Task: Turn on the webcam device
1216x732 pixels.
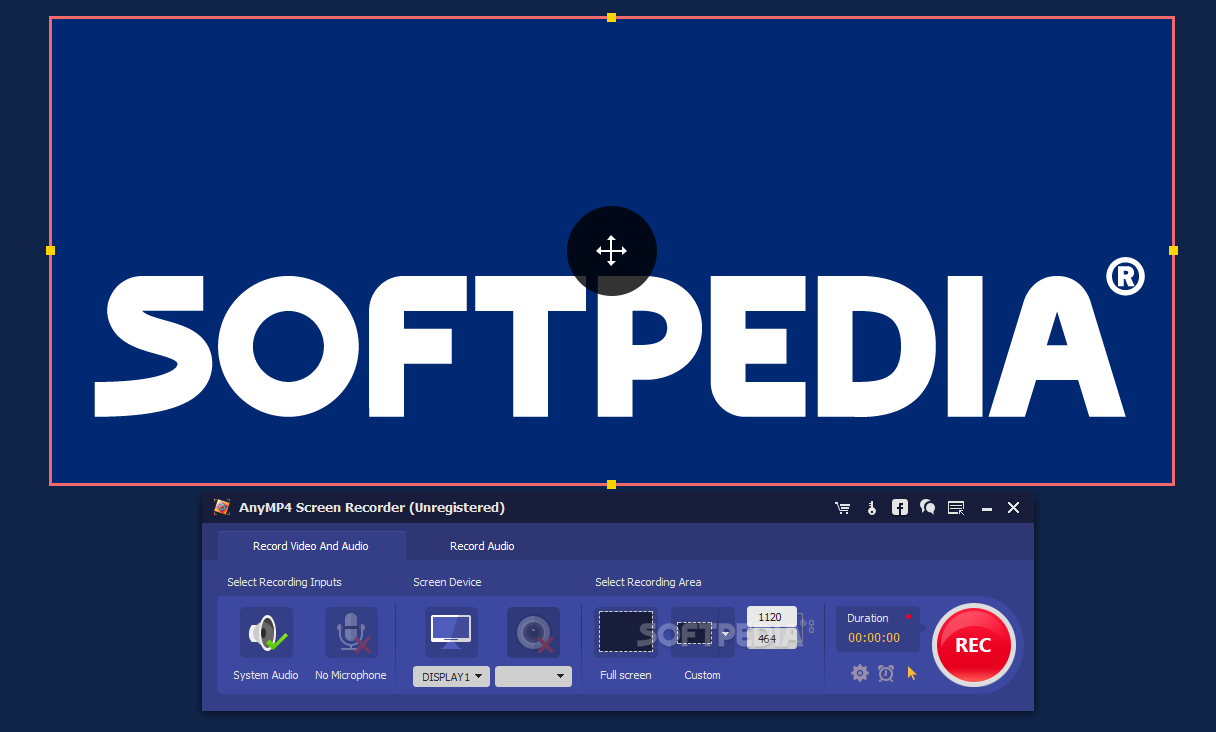Action: tap(533, 633)
